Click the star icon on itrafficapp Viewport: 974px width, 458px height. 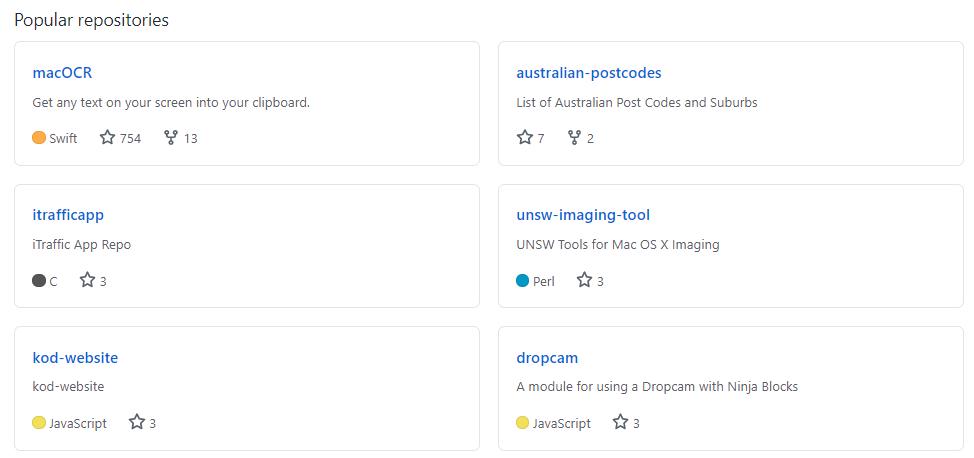(87, 281)
